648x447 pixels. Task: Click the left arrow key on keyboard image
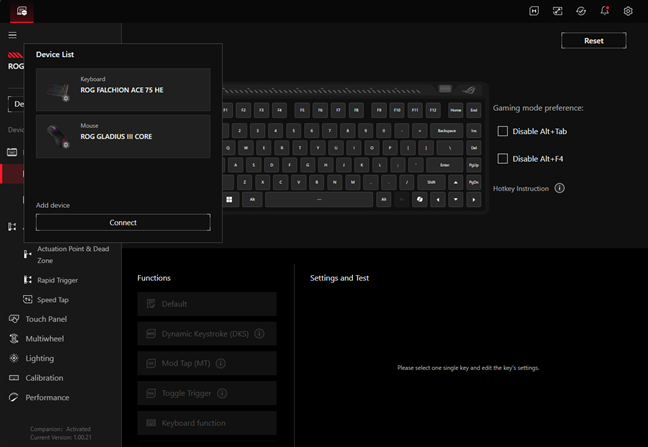pos(438,200)
